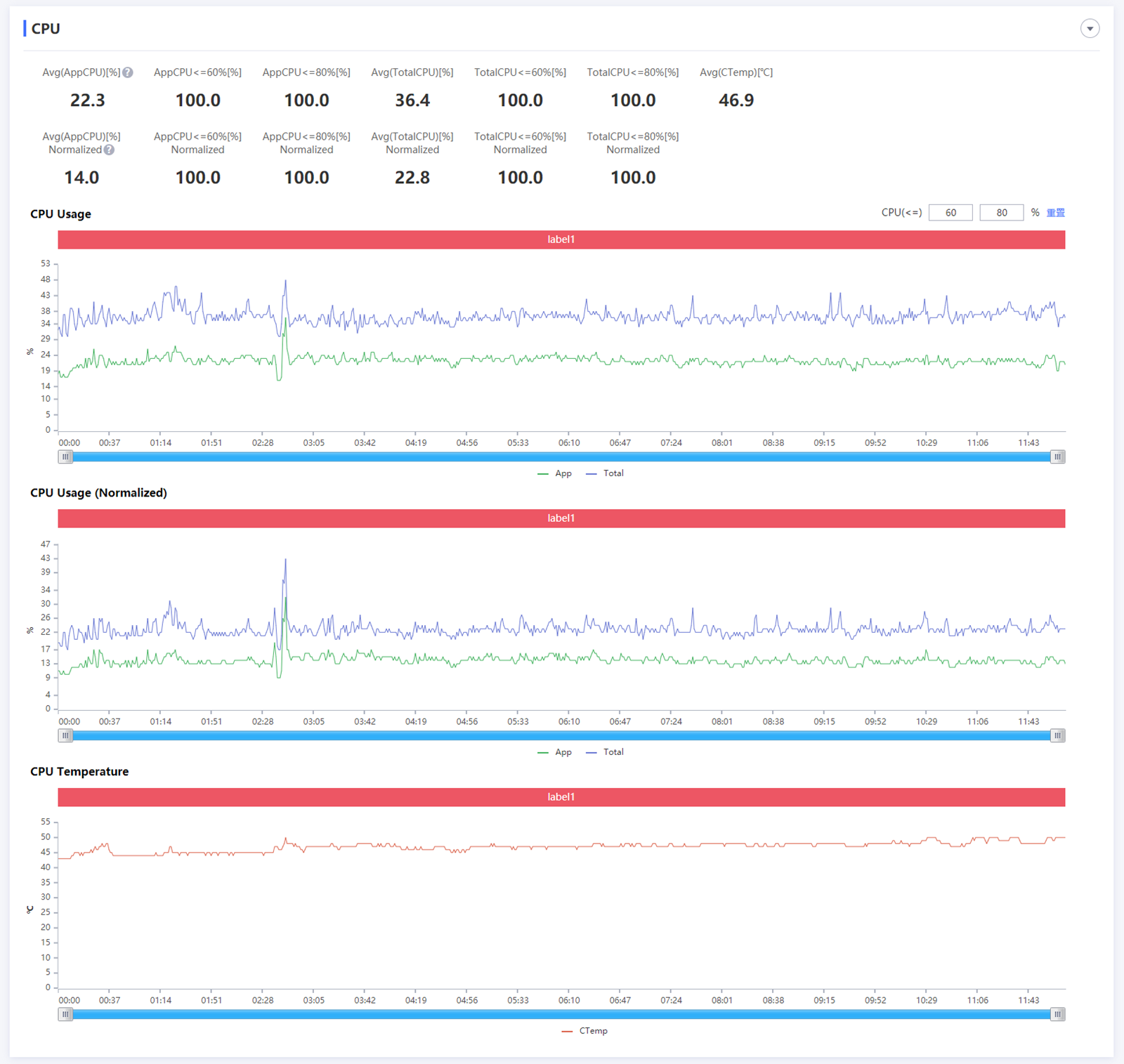Toggle Total series in CPU Usage legend

click(605, 473)
